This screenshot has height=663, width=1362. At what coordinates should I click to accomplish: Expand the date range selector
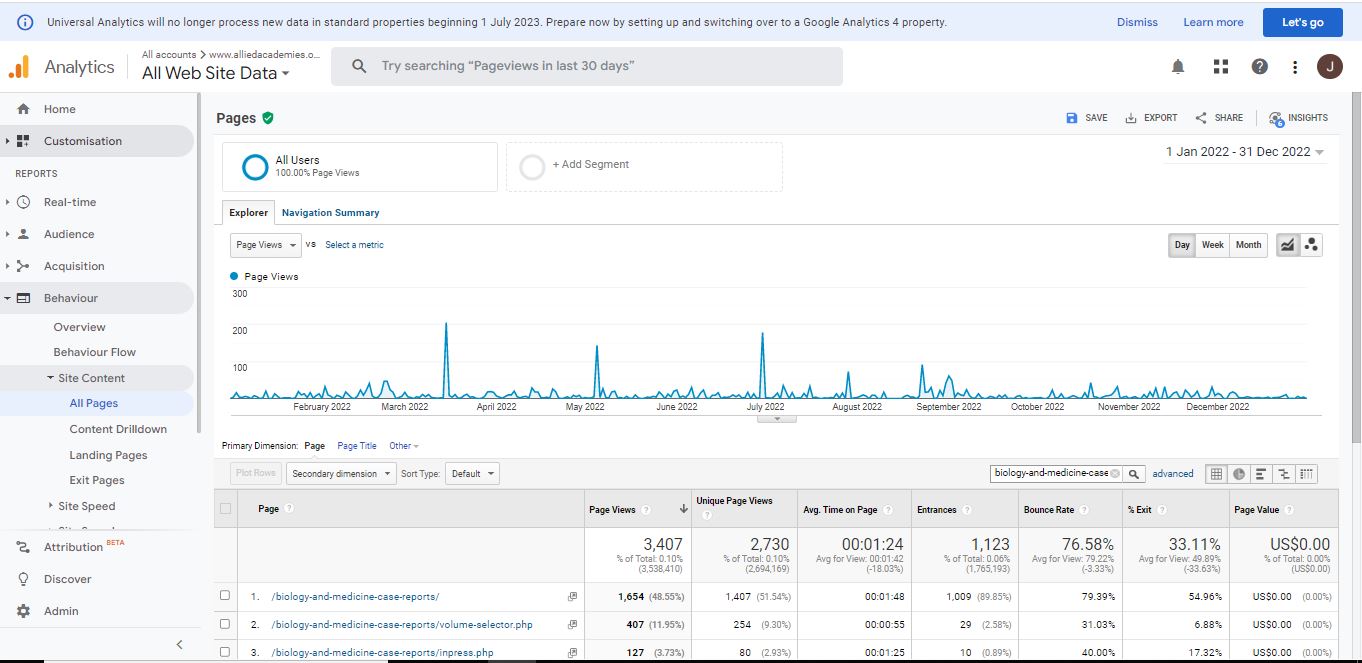point(1245,152)
